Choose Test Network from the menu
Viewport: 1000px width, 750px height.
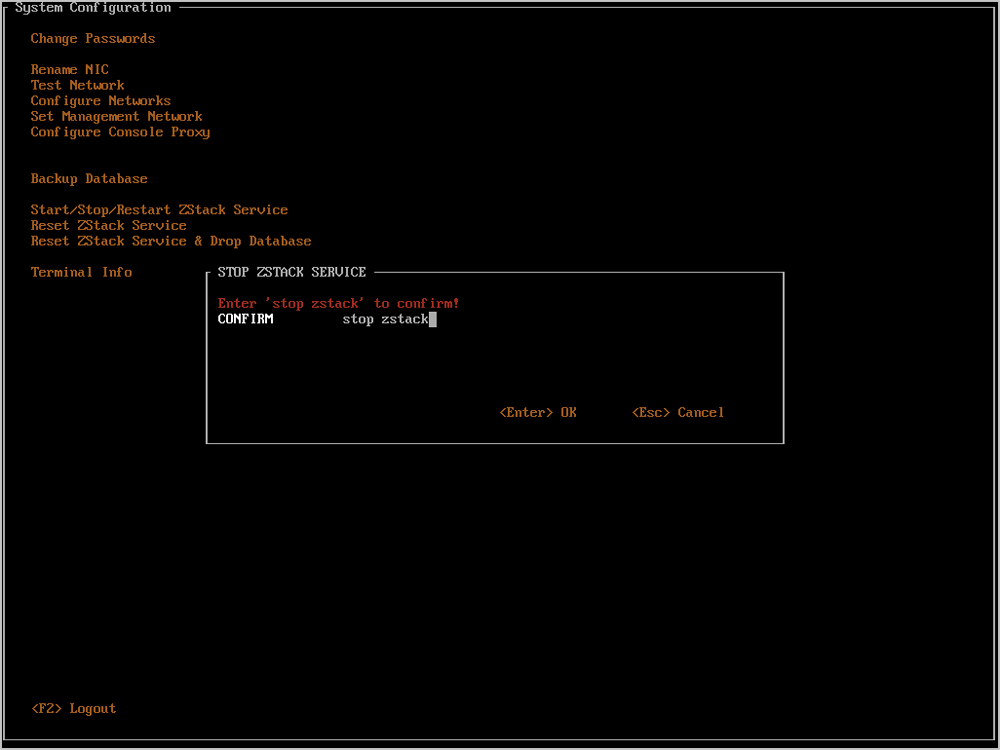78,86
